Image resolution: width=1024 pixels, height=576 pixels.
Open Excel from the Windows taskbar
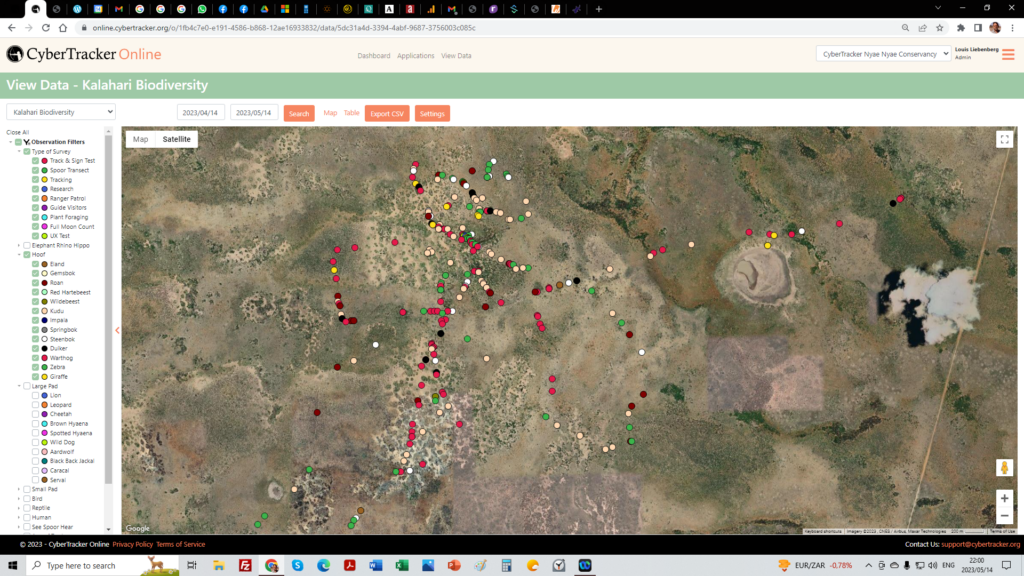[401, 565]
